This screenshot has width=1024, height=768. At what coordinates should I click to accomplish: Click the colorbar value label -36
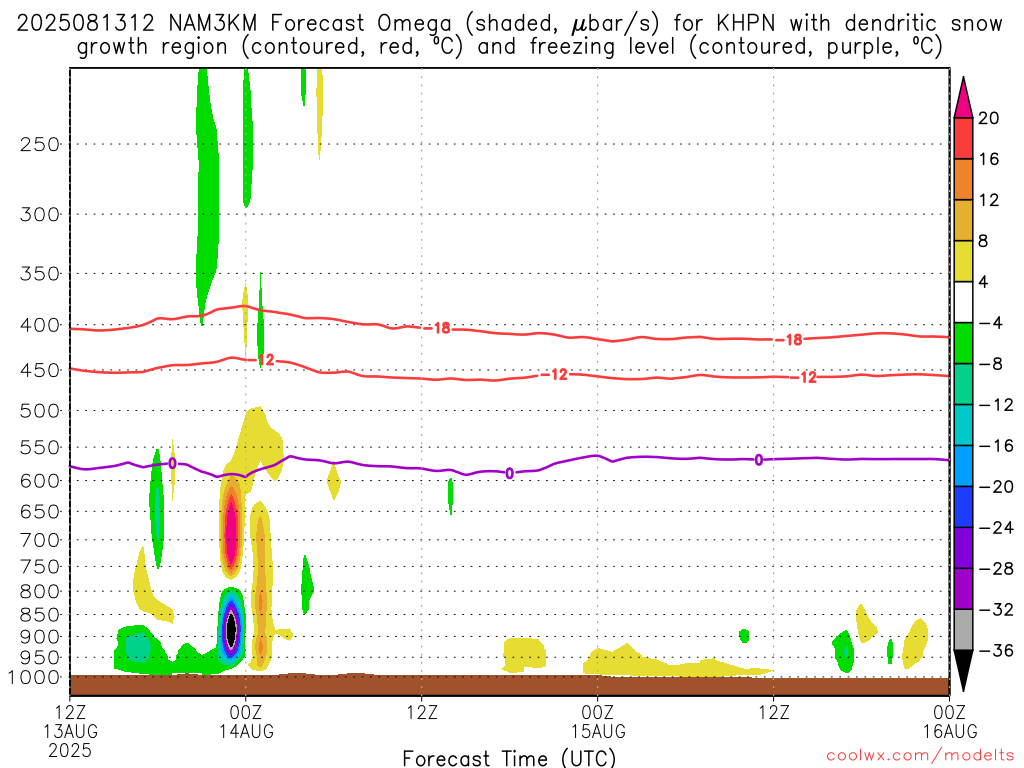point(996,650)
